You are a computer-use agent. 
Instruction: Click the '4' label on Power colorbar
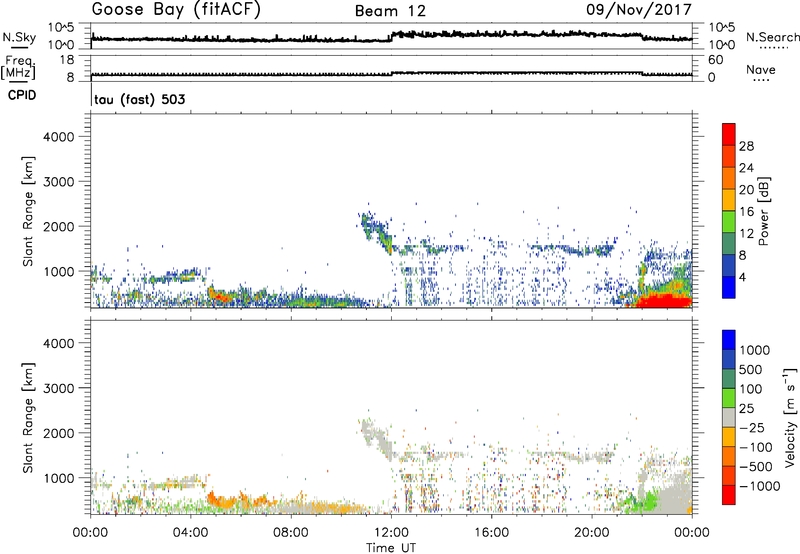(743, 277)
